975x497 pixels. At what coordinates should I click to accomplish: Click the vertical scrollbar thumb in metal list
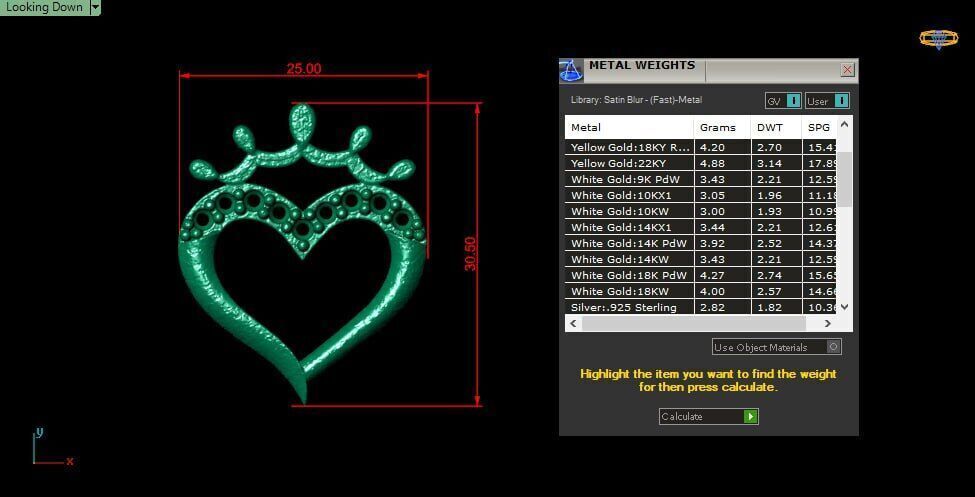click(844, 179)
